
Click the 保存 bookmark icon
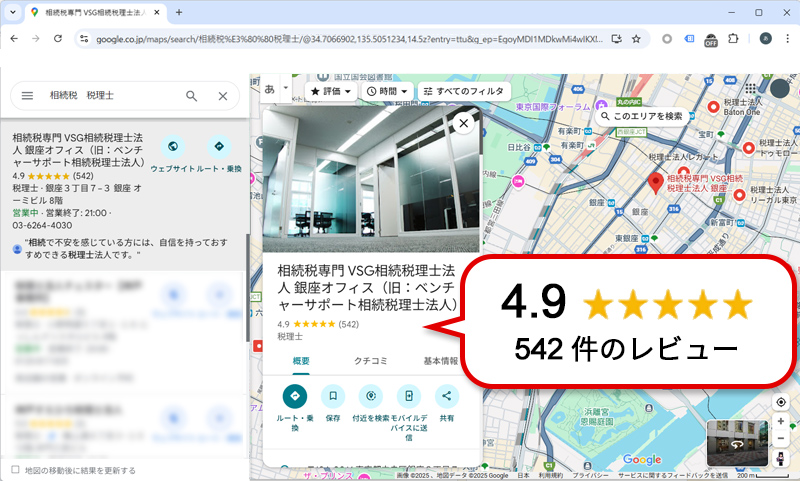(333, 396)
